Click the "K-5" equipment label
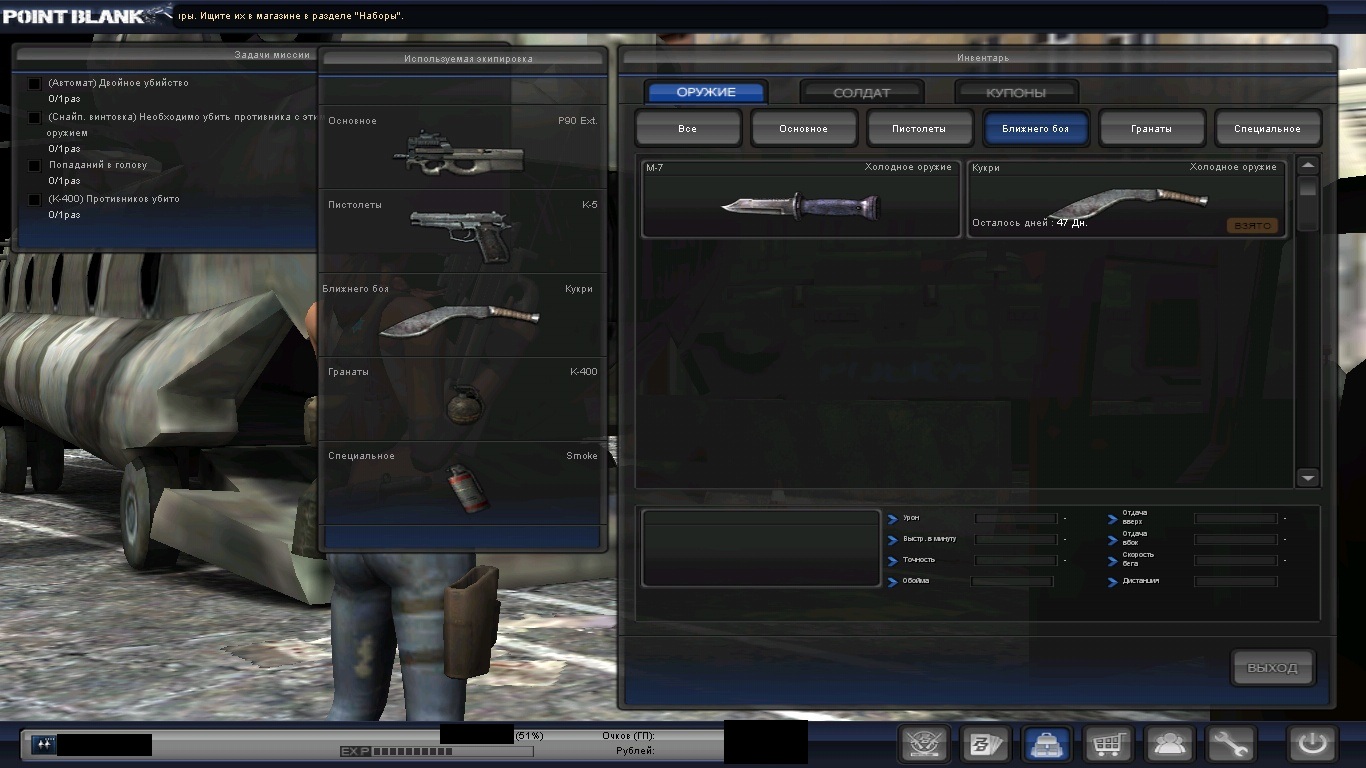This screenshot has width=1366, height=768. [x=590, y=205]
